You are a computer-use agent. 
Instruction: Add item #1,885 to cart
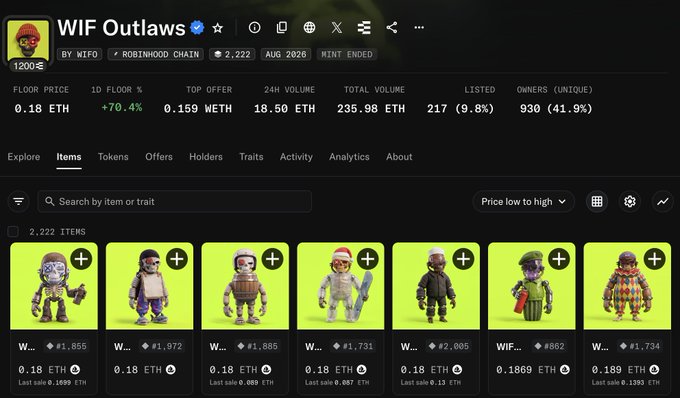pyautogui.click(x=272, y=259)
